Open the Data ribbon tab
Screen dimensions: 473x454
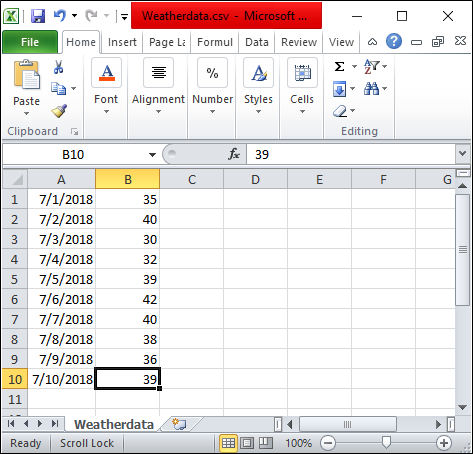257,42
